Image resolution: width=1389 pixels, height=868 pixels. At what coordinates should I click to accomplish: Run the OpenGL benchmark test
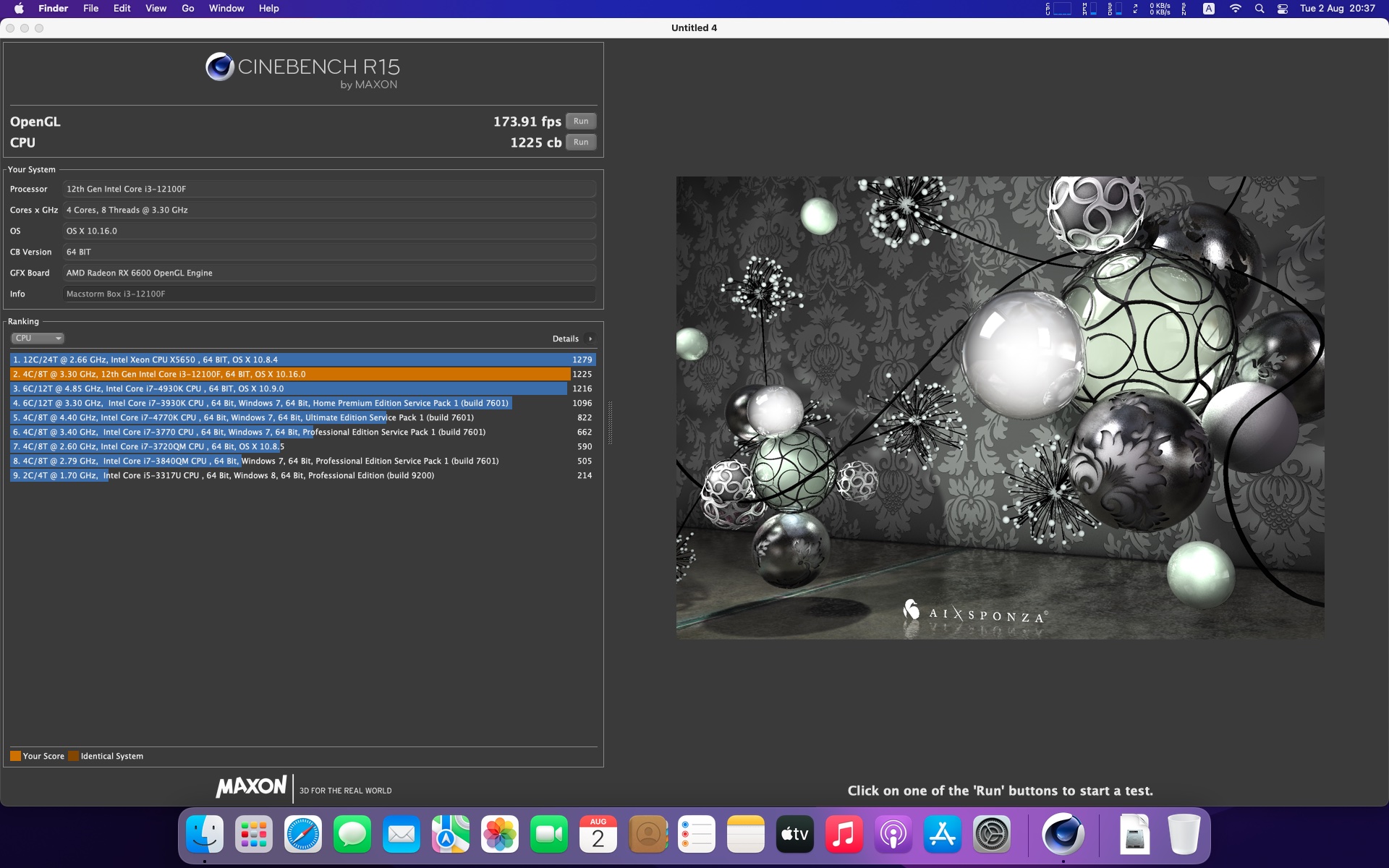pyautogui.click(x=581, y=122)
